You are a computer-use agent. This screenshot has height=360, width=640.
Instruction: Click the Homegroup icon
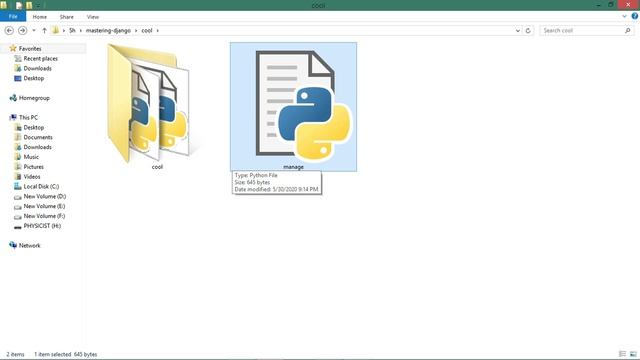pyautogui.click(x=13, y=98)
